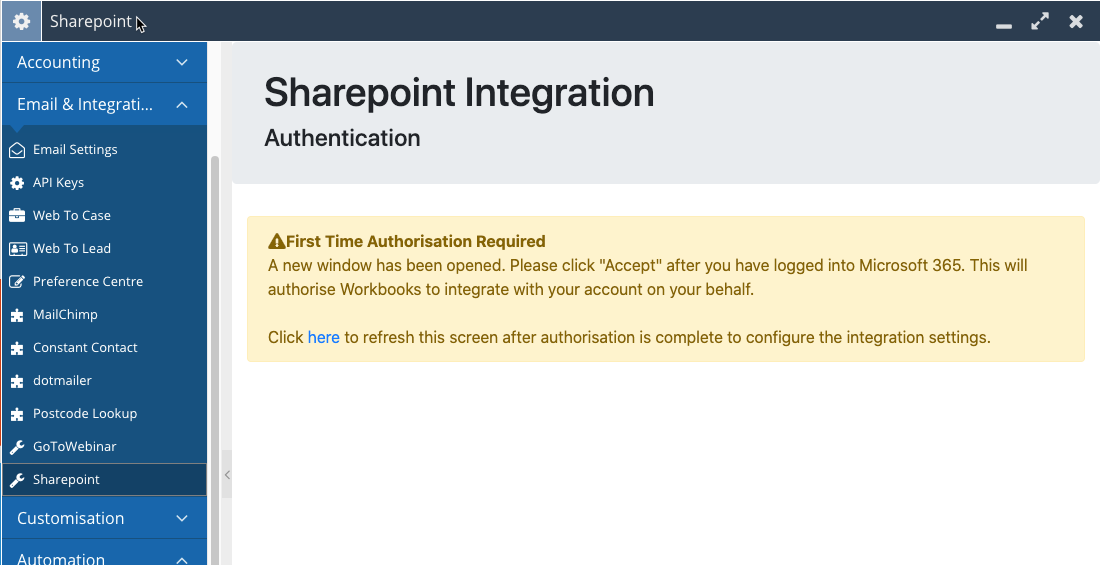
Task: Click the GoToWebinar wrench icon
Action: point(17,446)
